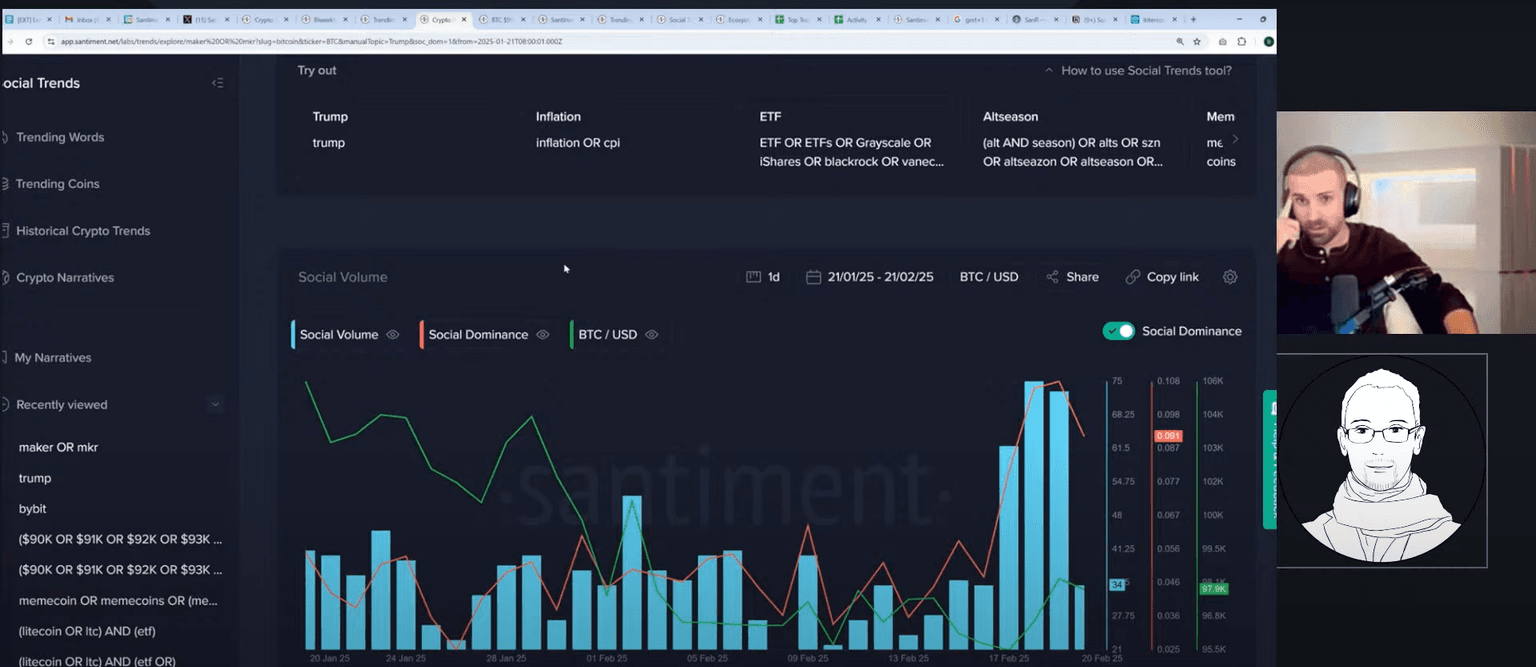The image size is (1536, 667).
Task: Open the BTC / USD asset dropdown
Action: point(988,277)
